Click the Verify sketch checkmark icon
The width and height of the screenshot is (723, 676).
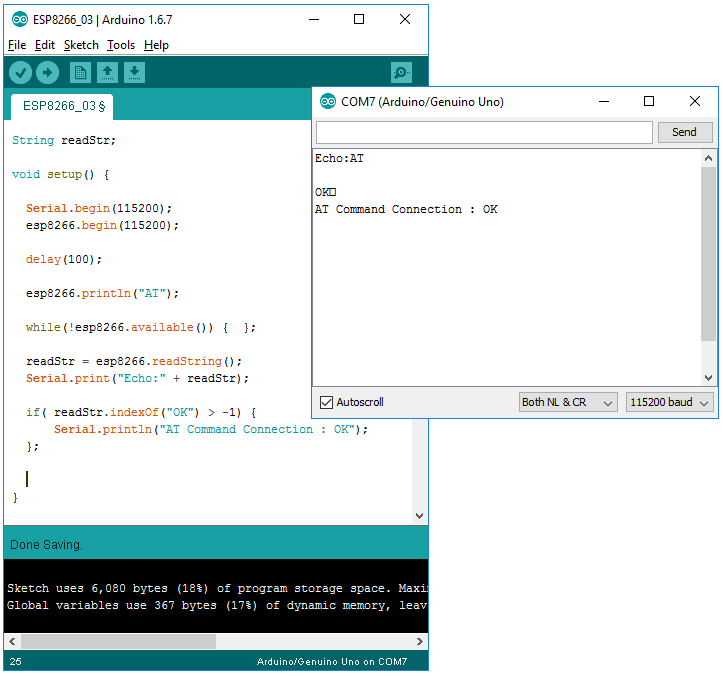20,72
